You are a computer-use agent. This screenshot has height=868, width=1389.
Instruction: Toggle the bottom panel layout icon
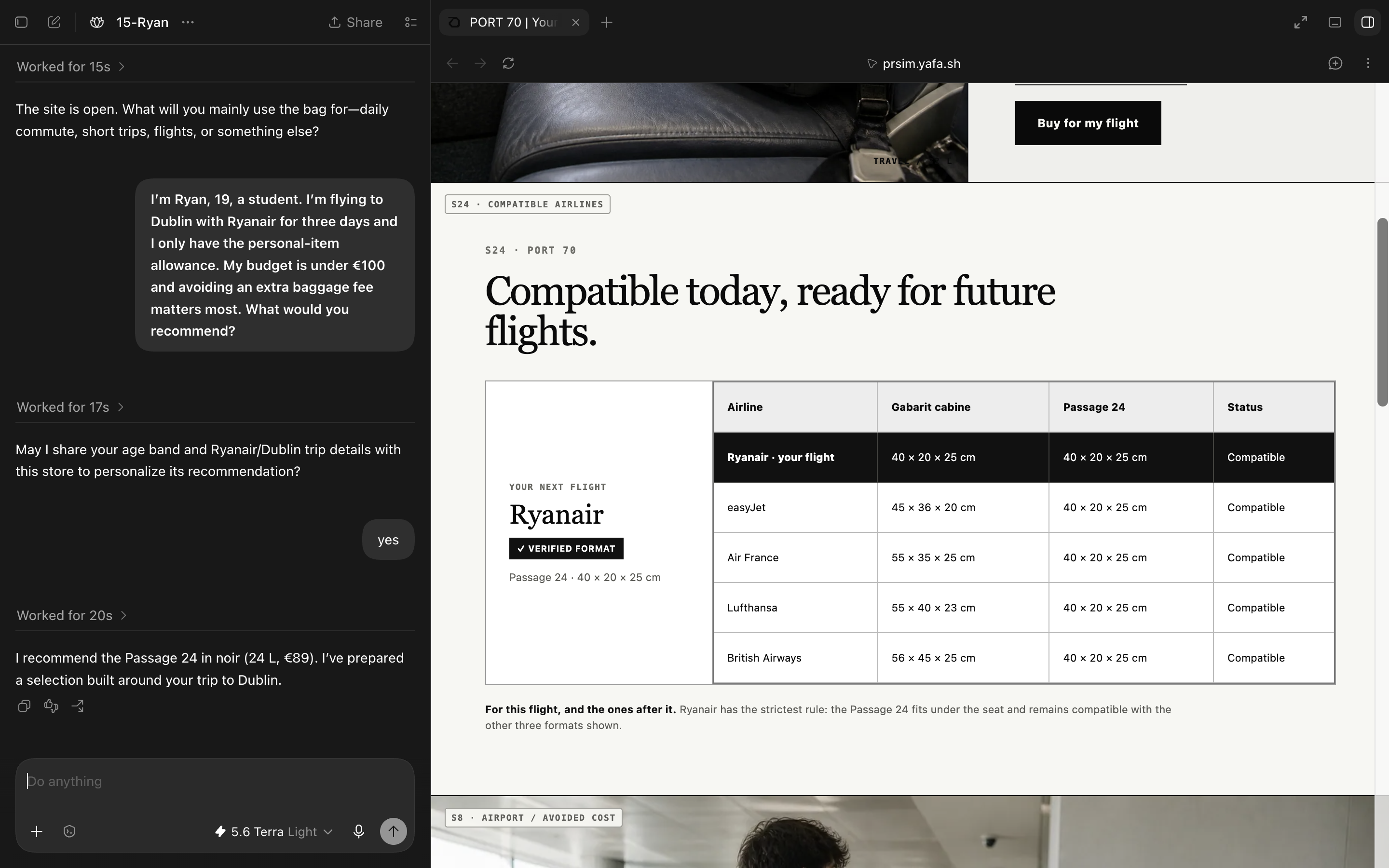tap(1335, 22)
